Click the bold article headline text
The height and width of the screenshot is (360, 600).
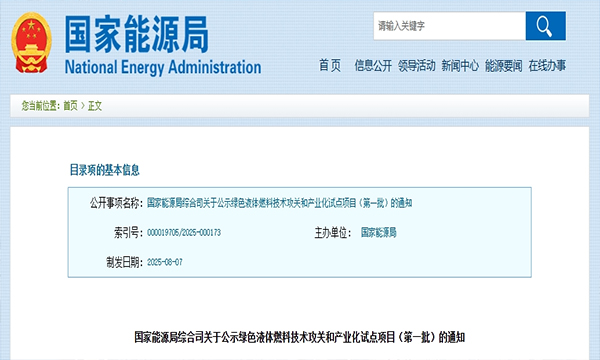pos(300,337)
